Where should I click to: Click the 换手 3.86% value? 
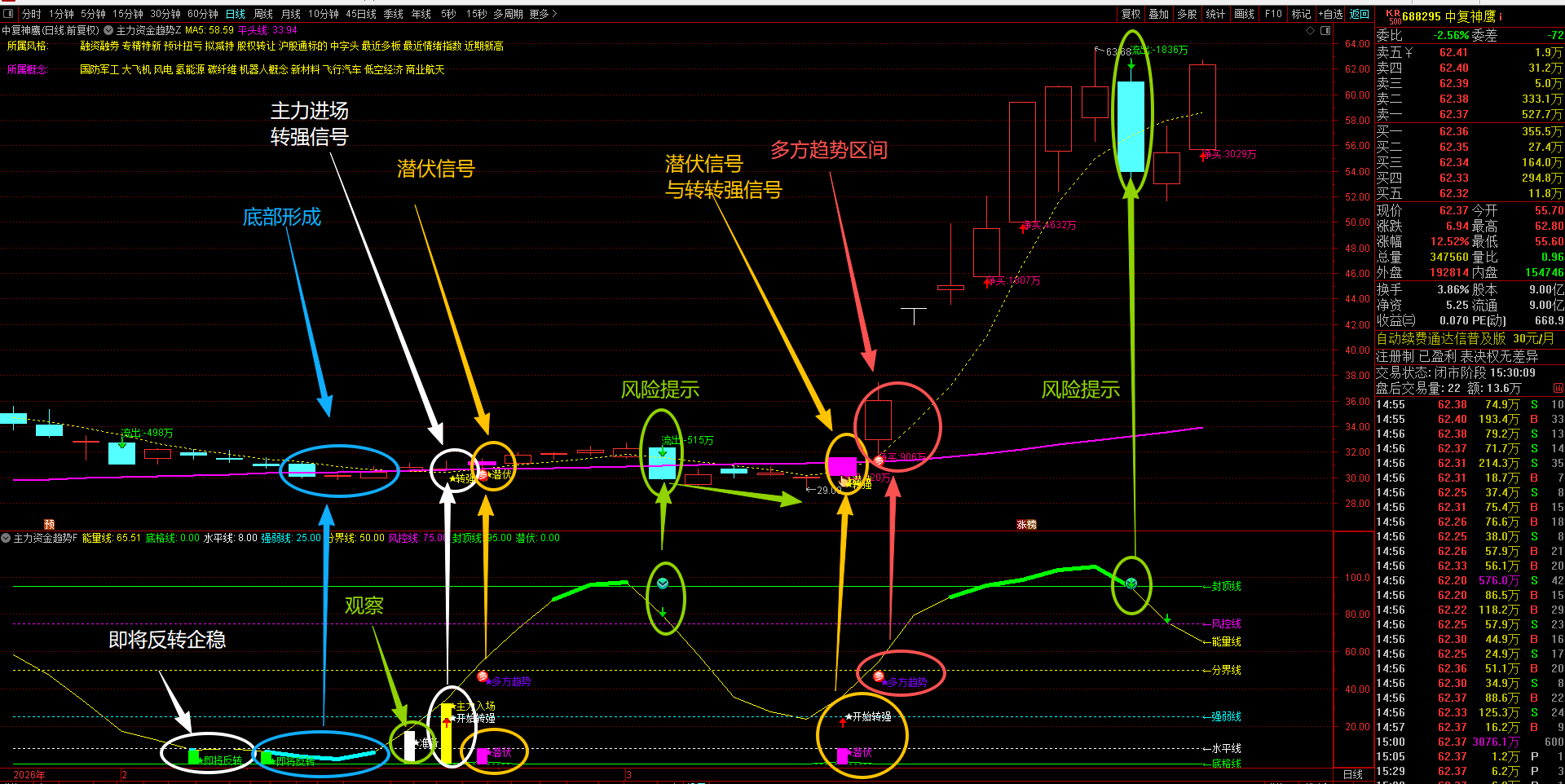1453,289
